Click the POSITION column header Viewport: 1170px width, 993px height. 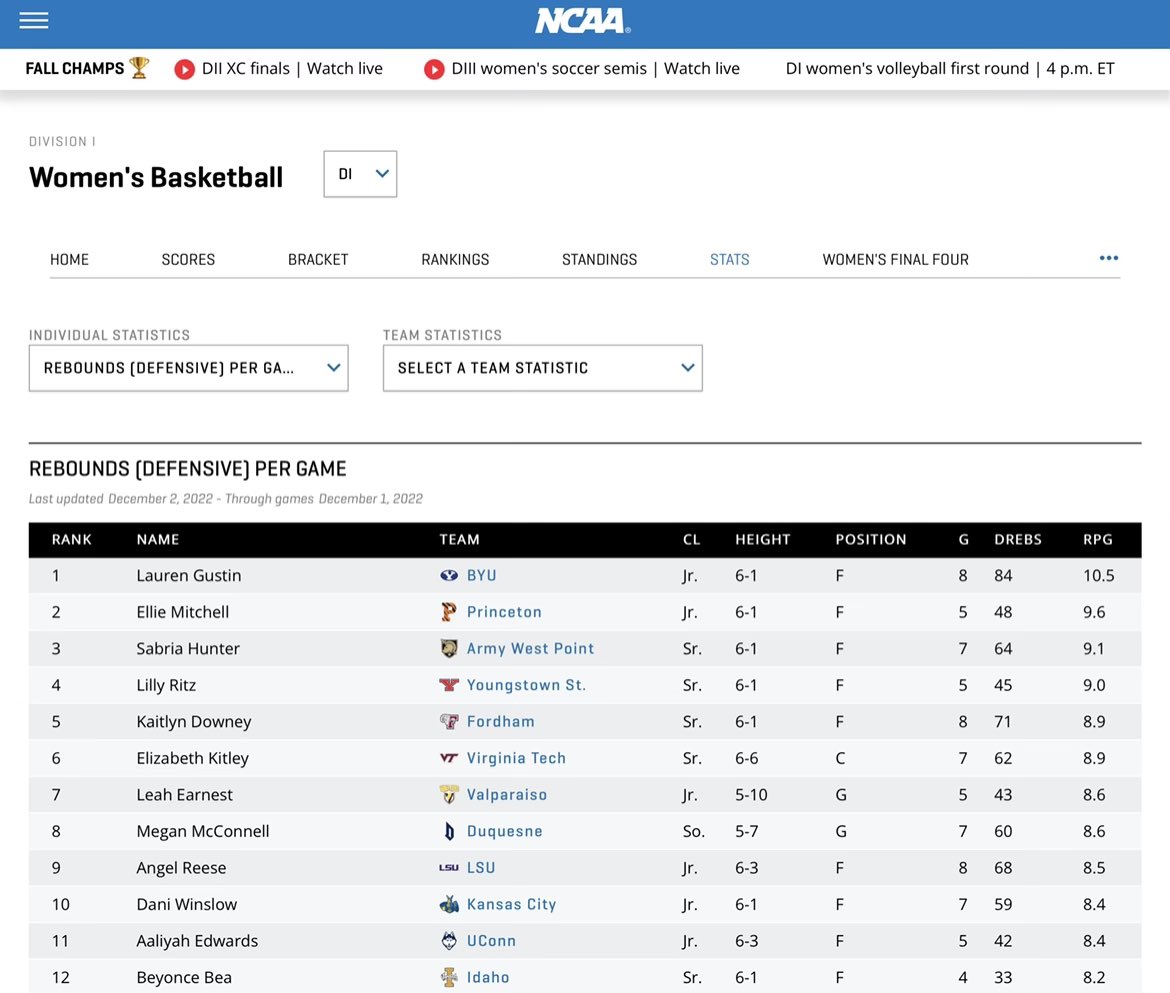[870, 539]
